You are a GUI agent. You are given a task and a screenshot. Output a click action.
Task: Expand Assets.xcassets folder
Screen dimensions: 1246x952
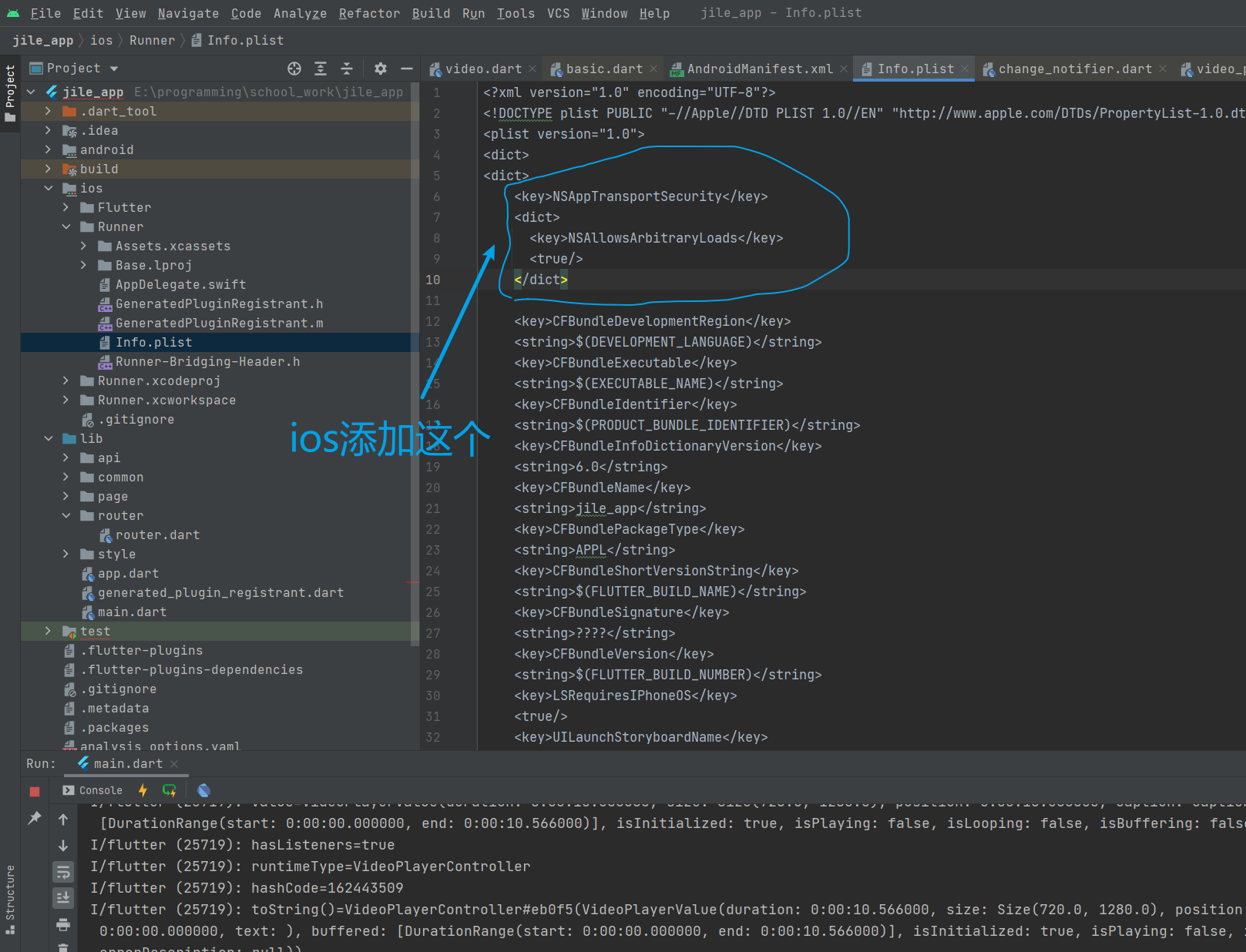click(84, 246)
